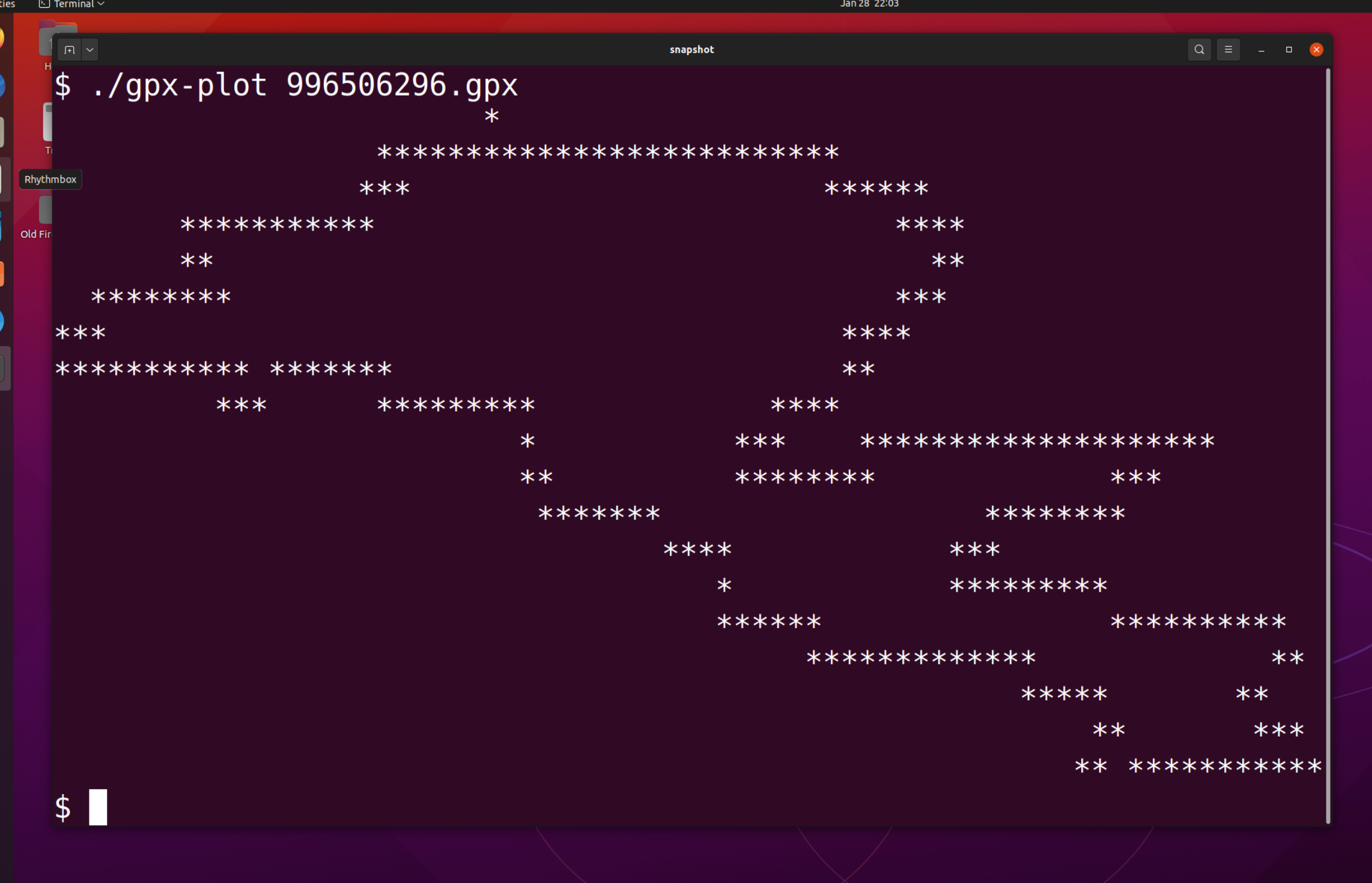Click the terminal prompt cursor block
Image resolution: width=1372 pixels, height=883 pixels.
point(98,807)
